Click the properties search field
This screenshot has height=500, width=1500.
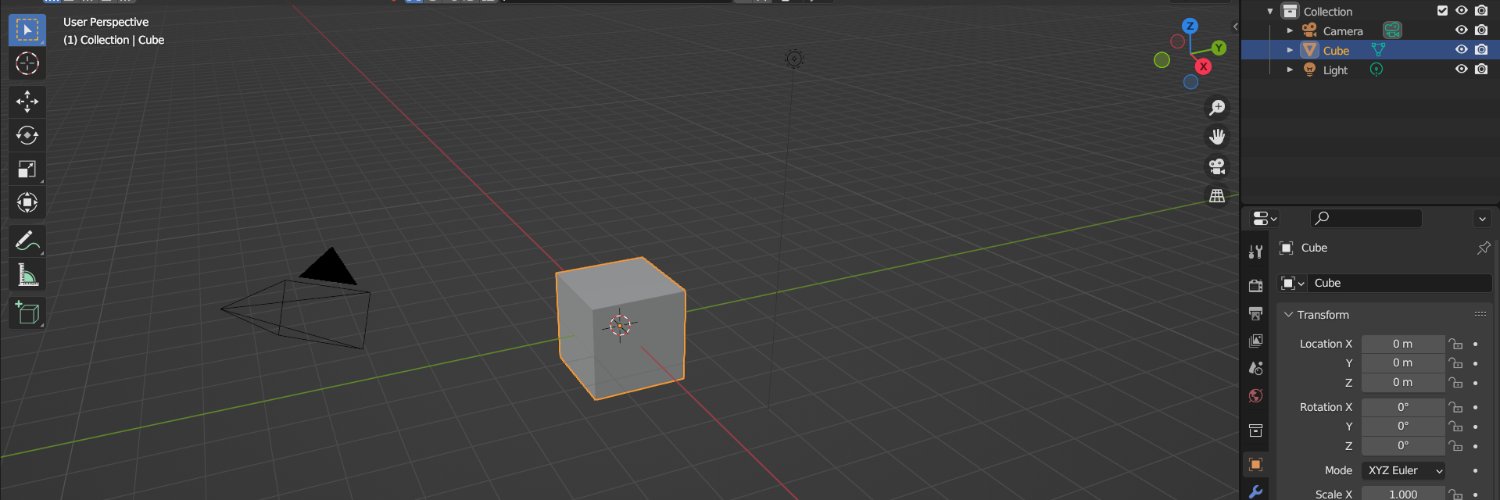tap(1366, 218)
